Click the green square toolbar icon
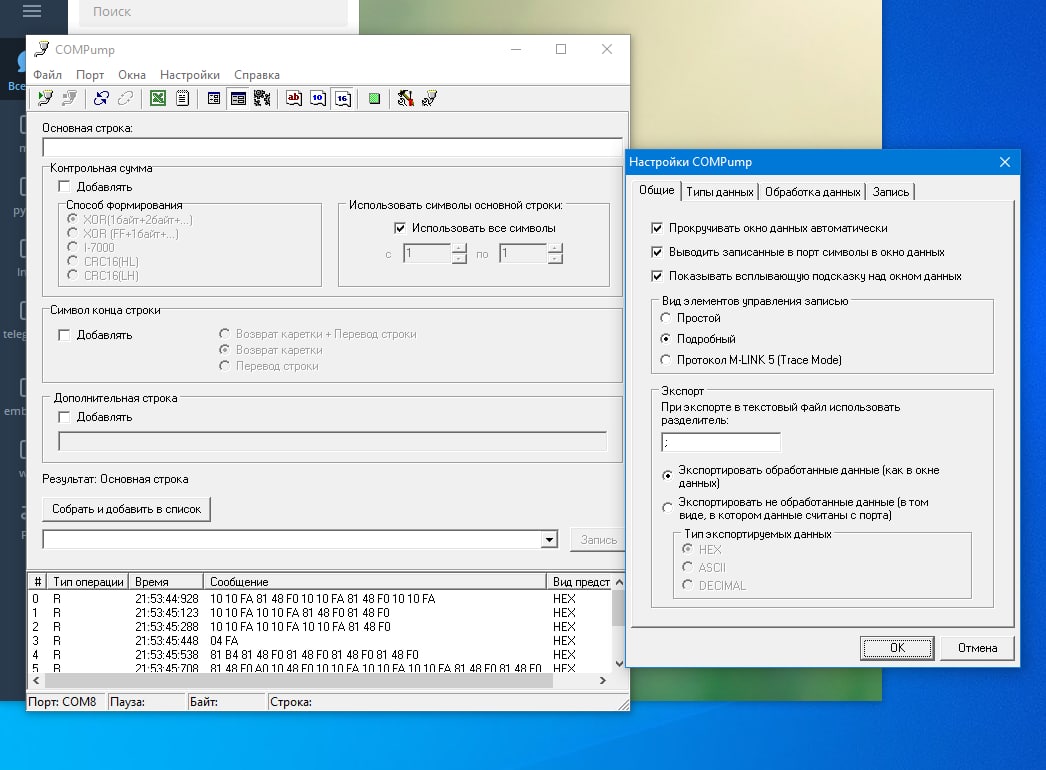This screenshot has width=1046, height=770. click(x=374, y=98)
